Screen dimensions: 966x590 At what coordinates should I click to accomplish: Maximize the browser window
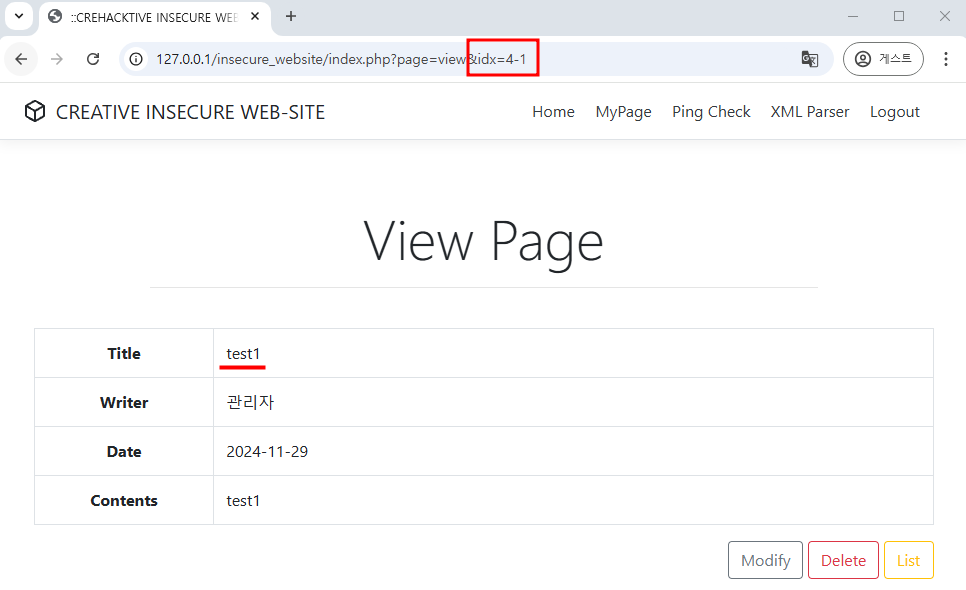coord(899,17)
